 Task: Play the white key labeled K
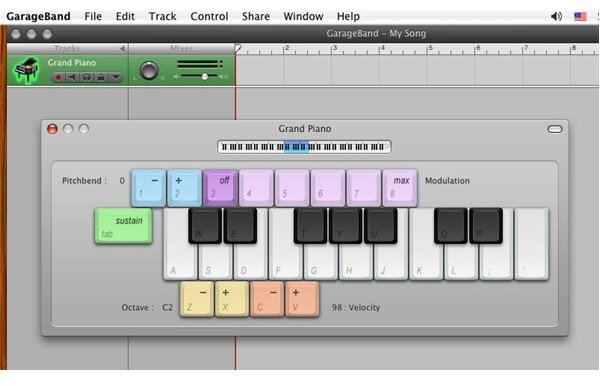(x=426, y=262)
